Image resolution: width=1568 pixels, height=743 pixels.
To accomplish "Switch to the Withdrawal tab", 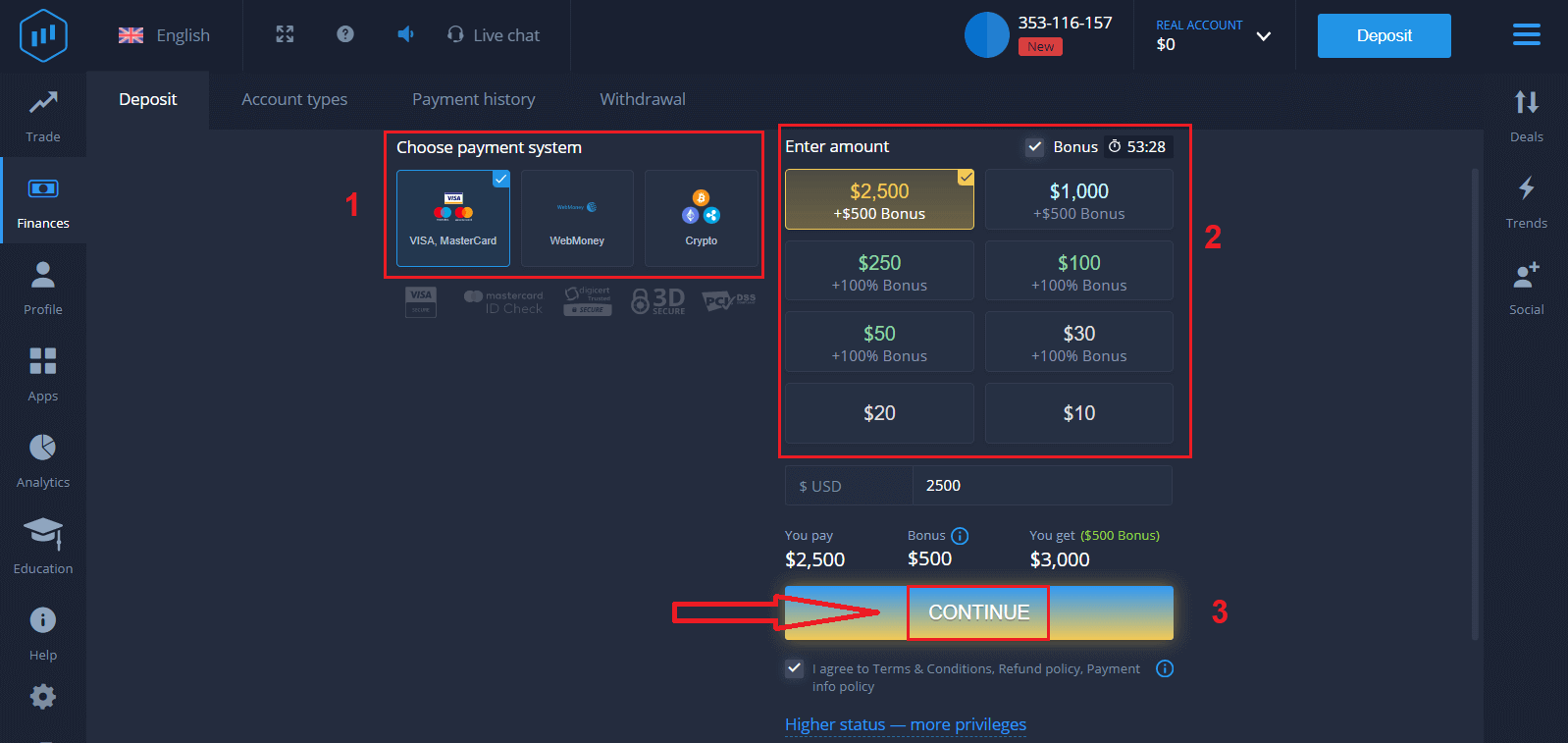I will coord(643,99).
